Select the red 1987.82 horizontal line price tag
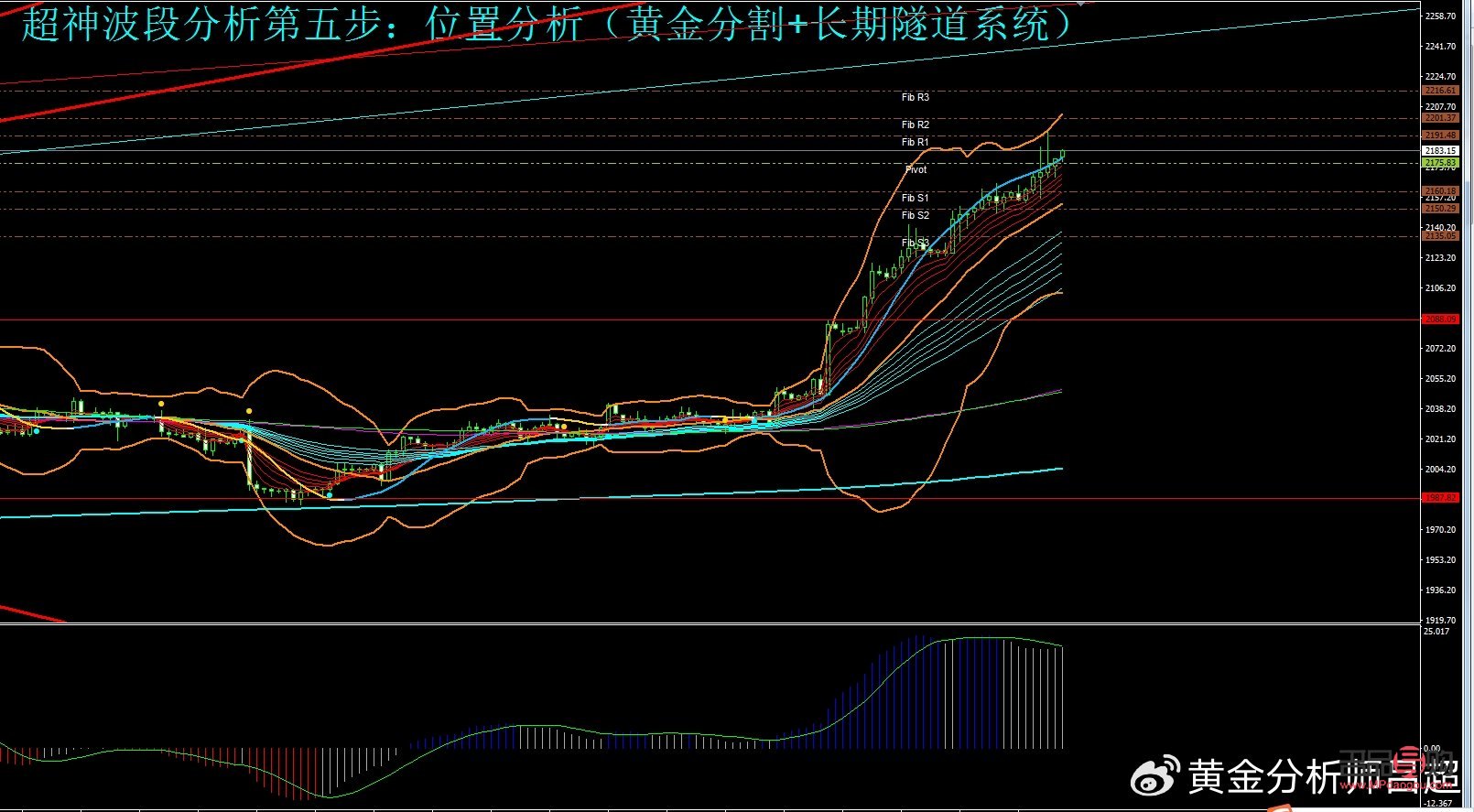This screenshot has height=812, width=1474. (1440, 498)
